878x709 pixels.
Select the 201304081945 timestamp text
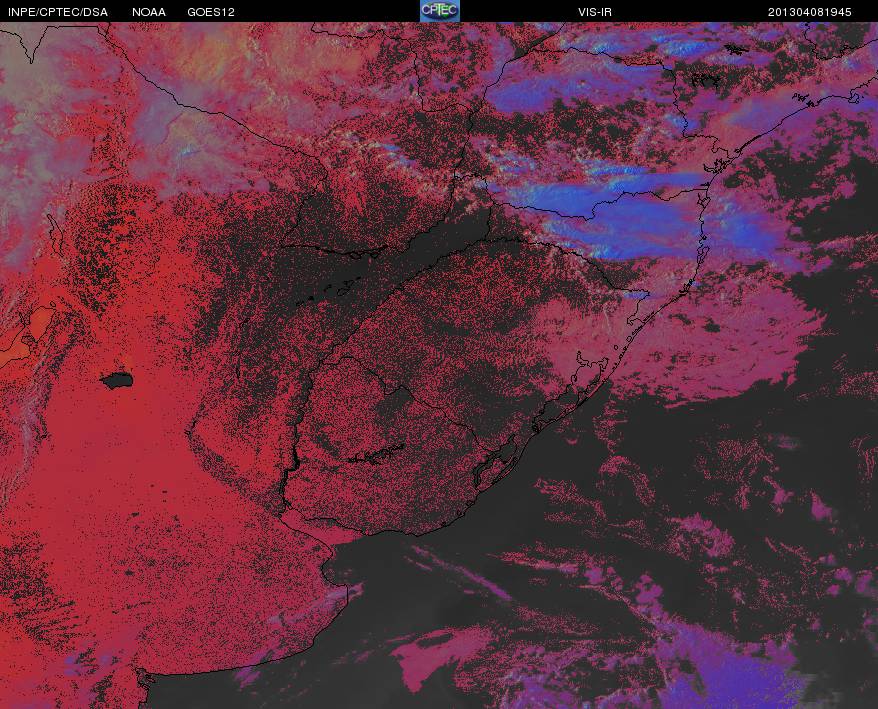(x=810, y=12)
